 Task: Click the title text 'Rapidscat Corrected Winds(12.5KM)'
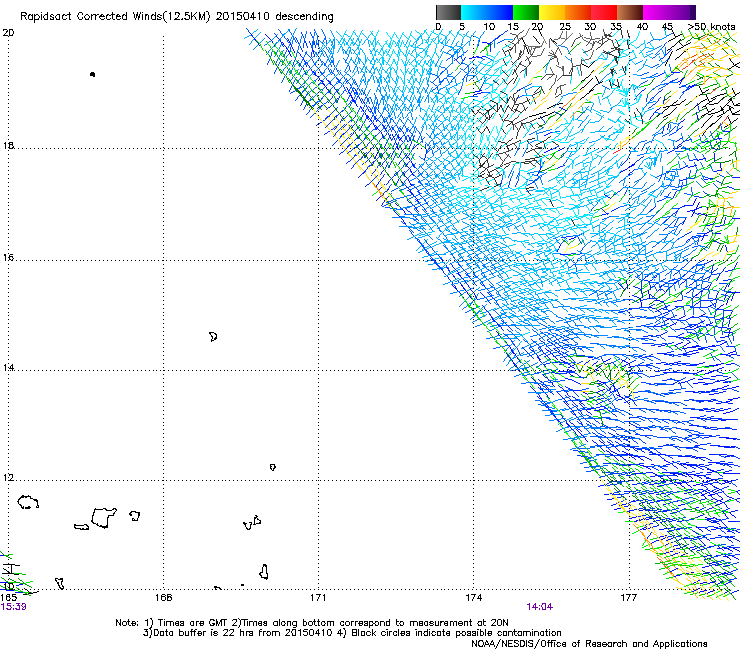pos(115,17)
